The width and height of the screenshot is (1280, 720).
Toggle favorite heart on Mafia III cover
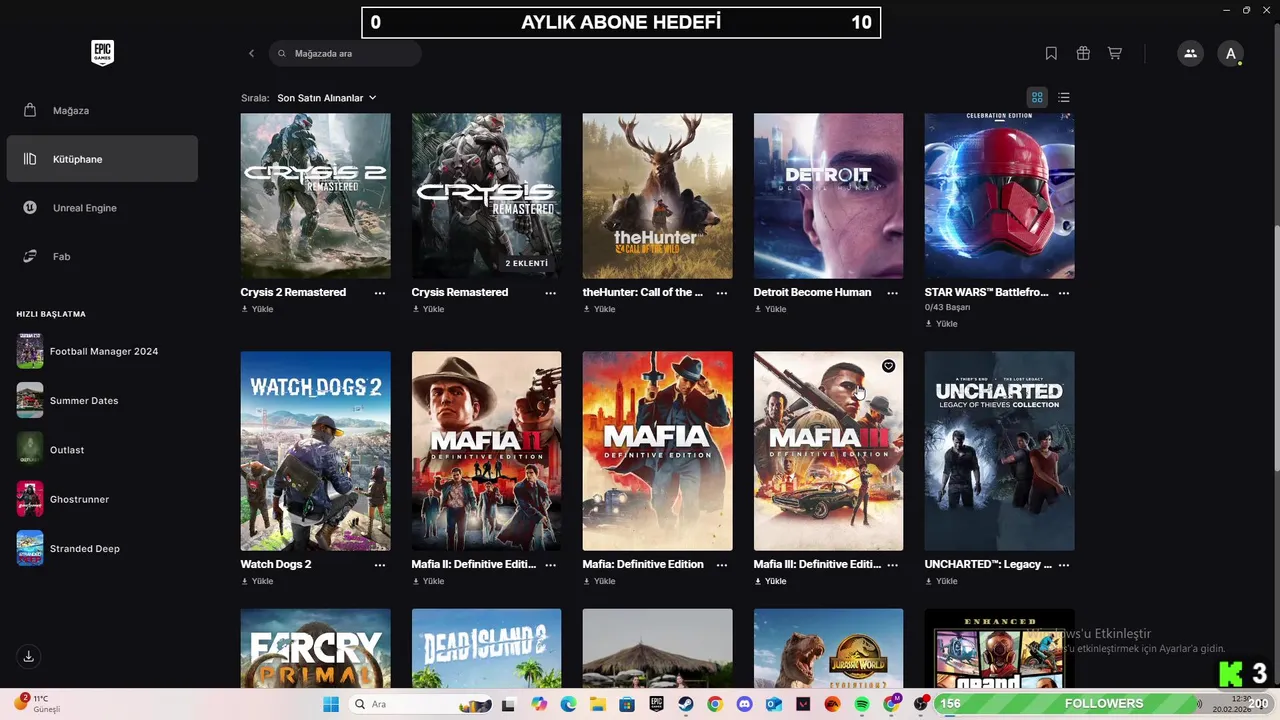click(888, 366)
